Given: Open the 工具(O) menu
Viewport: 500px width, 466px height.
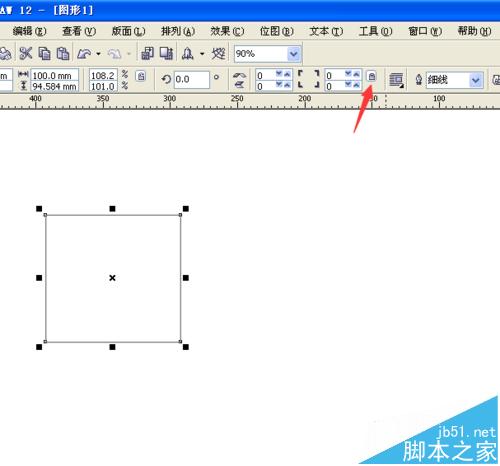Looking at the screenshot, I should pos(375,31).
